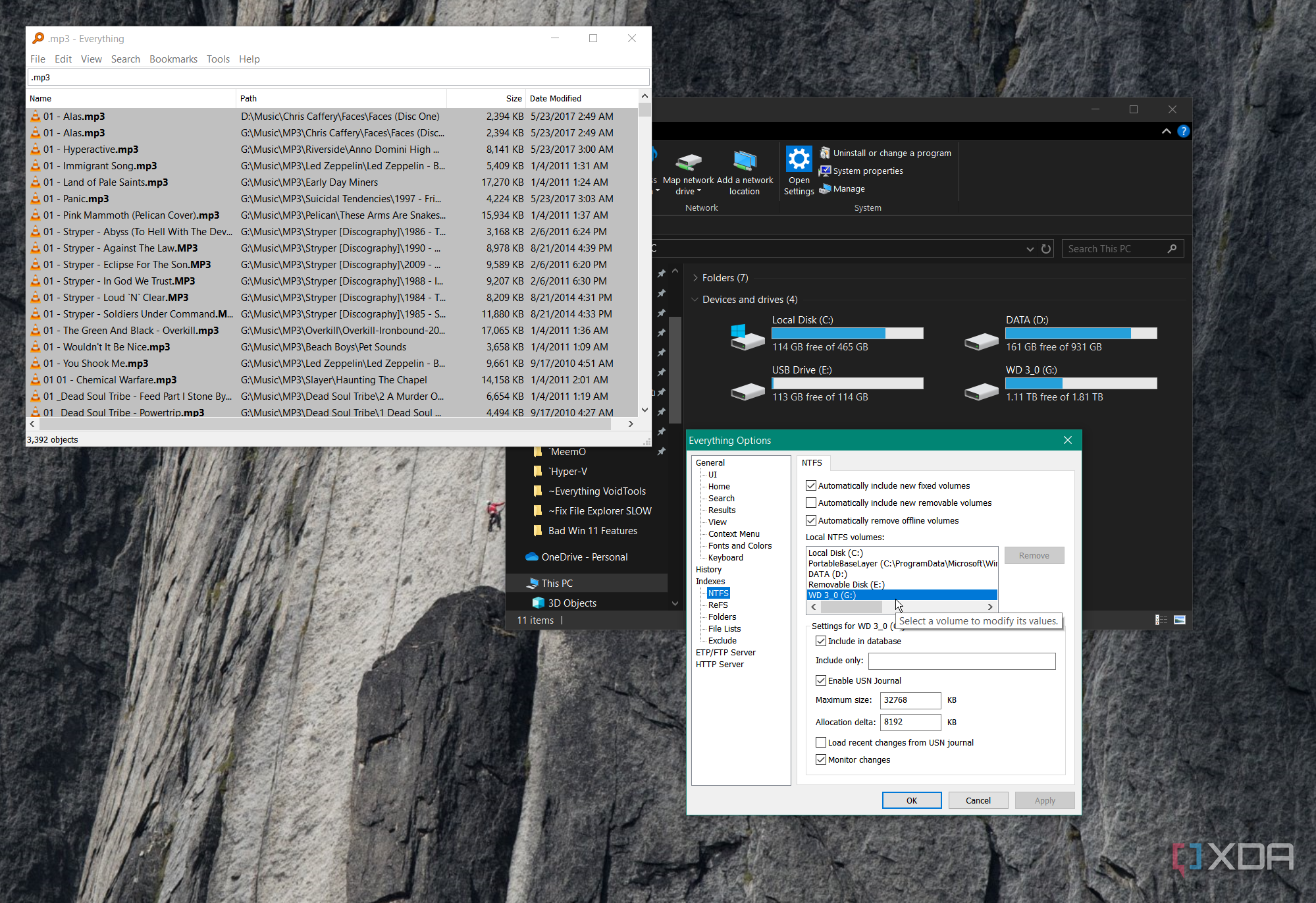The width and height of the screenshot is (1316, 903).
Task: Enable automatically include new removable volumes
Action: (x=811, y=503)
